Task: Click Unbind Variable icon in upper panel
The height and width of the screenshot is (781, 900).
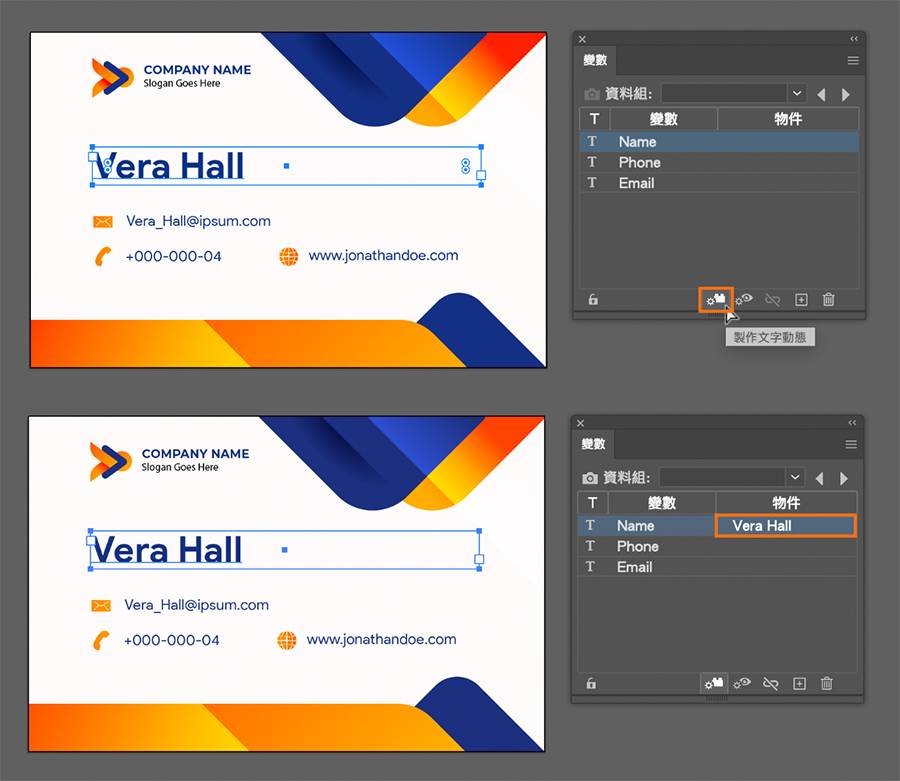Action: point(773,300)
